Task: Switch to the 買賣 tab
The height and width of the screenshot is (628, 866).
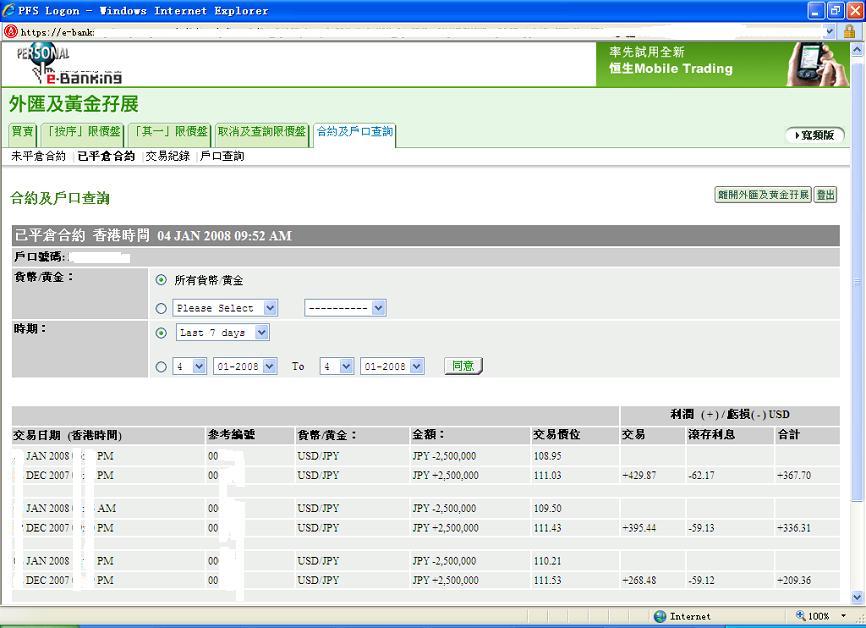Action: [x=22, y=132]
